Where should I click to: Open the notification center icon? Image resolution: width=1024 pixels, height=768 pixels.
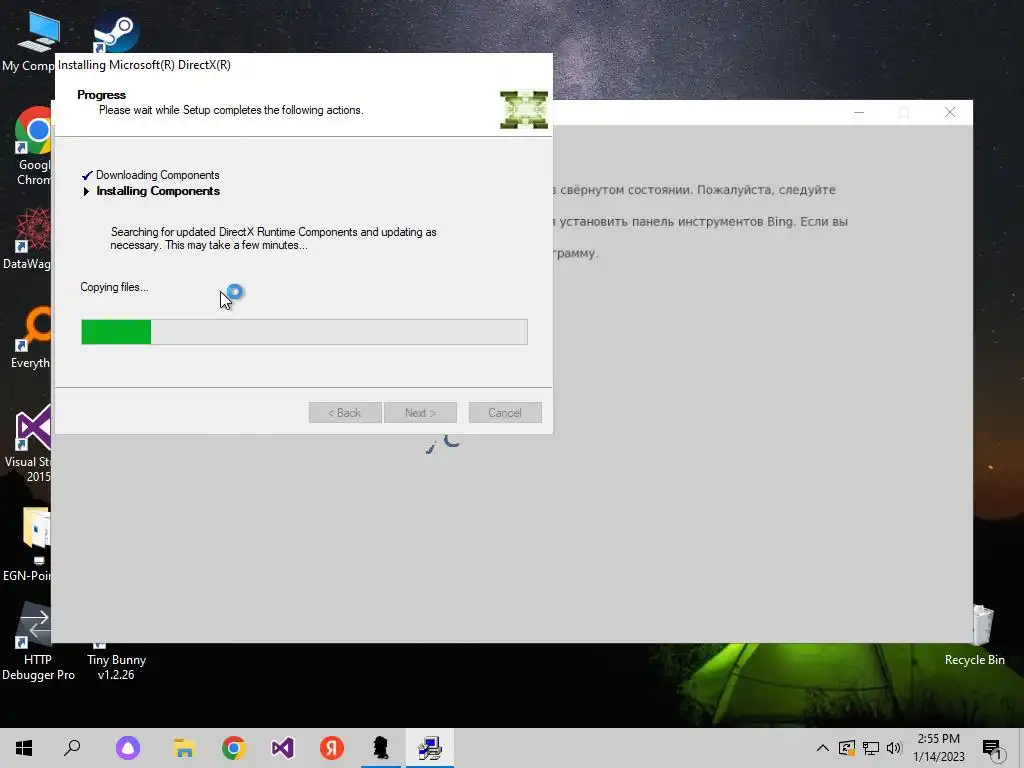[993, 749]
